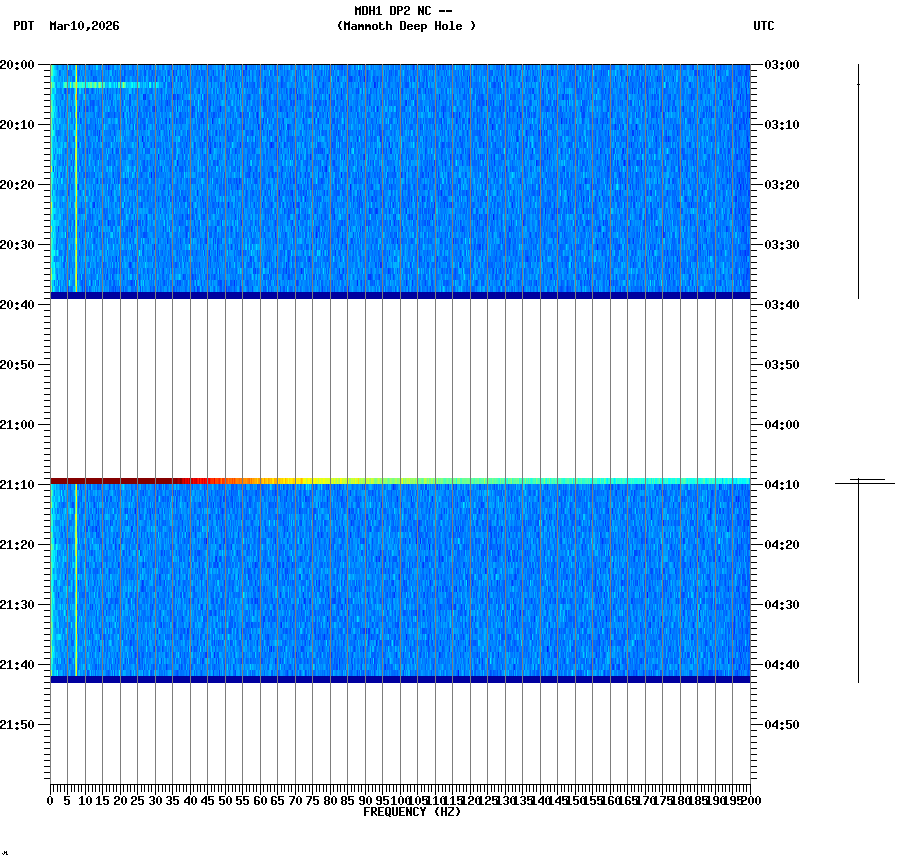Select the upper seismogram trace on the right
Image resolution: width=902 pixels, height=864 pixels.
pos(858,180)
